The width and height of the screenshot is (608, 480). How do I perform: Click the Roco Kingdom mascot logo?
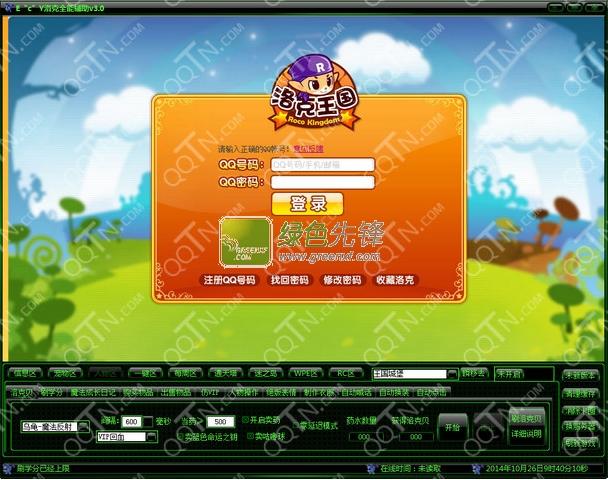point(314,93)
